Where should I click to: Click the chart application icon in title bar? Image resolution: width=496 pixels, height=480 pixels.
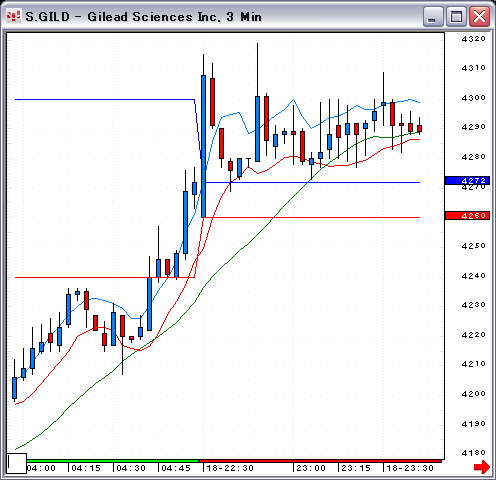pos(14,16)
